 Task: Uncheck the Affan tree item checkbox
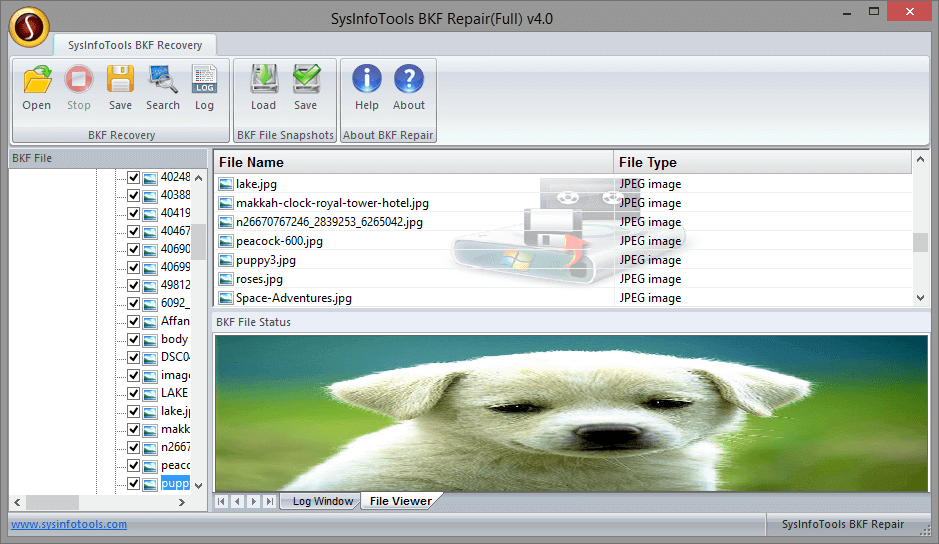tap(134, 321)
